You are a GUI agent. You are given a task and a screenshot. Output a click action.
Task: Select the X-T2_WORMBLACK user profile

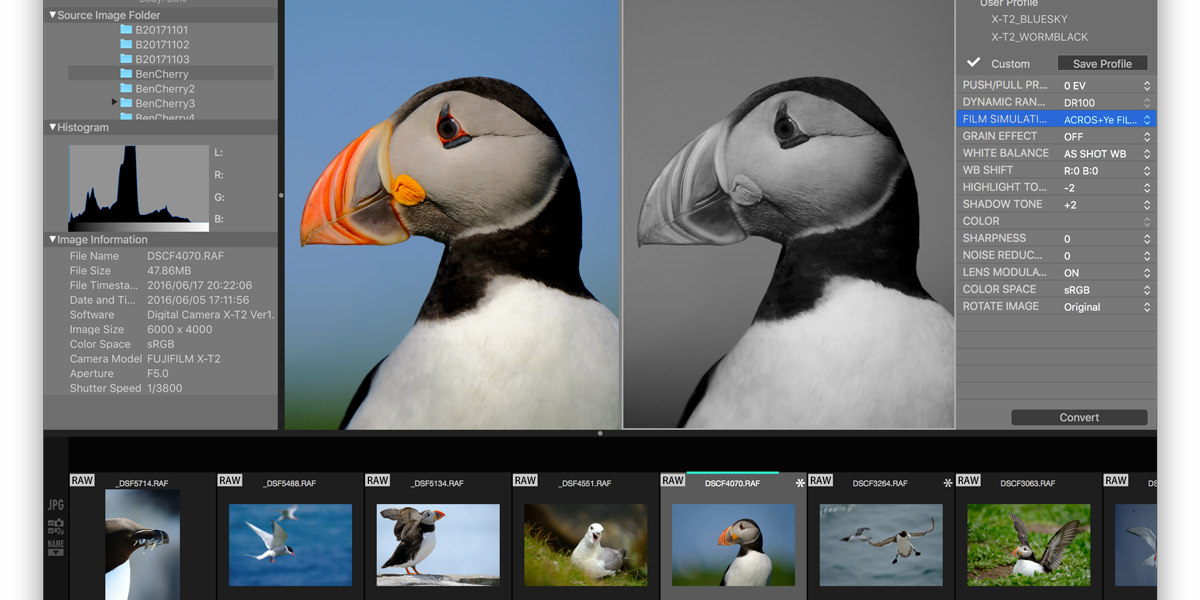(x=1039, y=37)
